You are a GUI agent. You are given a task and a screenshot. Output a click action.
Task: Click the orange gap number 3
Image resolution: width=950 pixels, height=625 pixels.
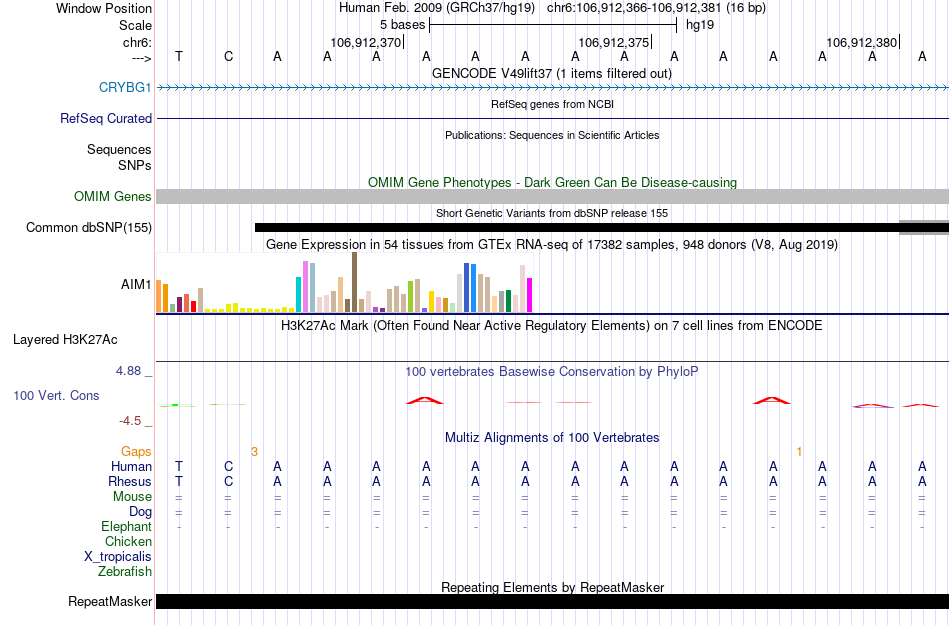254,452
